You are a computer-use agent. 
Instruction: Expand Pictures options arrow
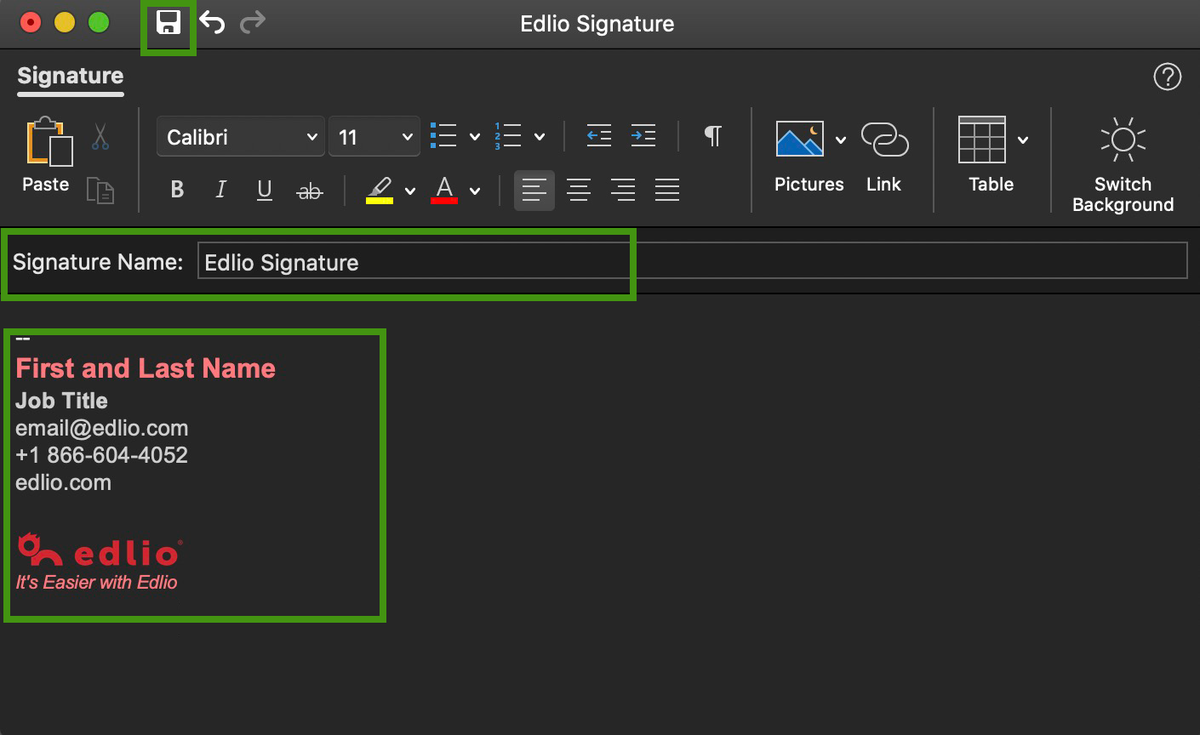[x=841, y=140]
